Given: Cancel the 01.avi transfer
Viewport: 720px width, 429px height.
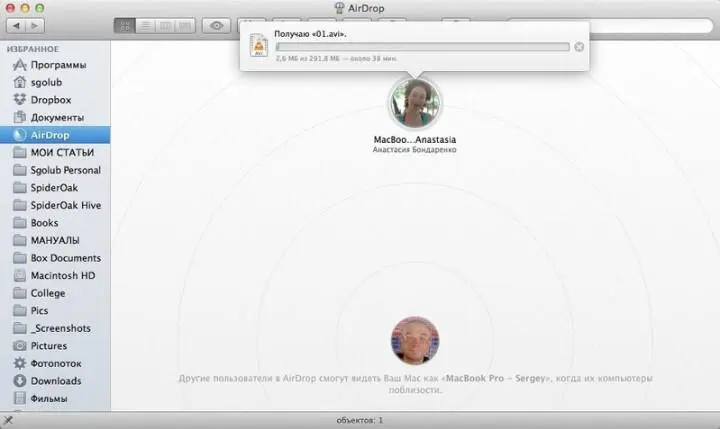Looking at the screenshot, I should tap(579, 47).
